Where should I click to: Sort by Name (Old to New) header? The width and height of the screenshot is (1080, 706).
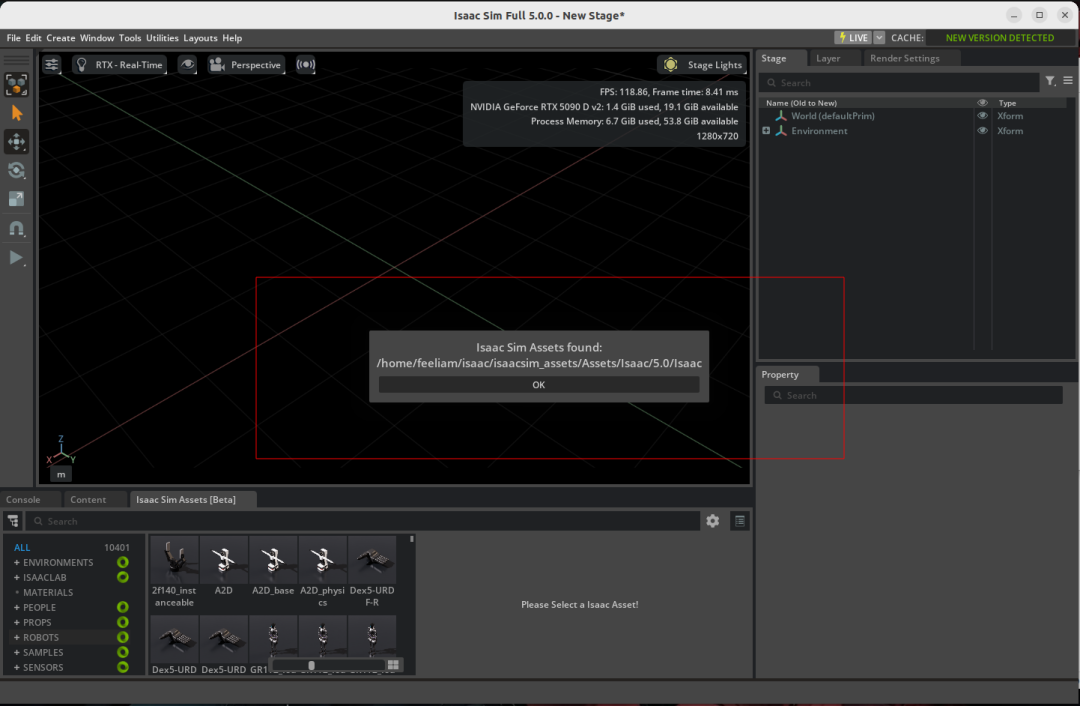[801, 103]
